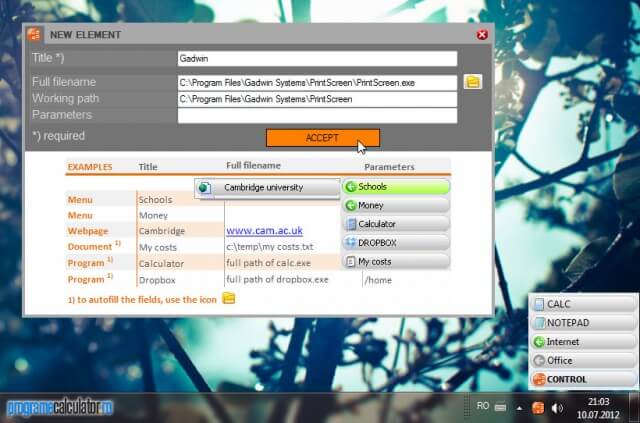The width and height of the screenshot is (640, 423).
Task: Click the 'full path of dropbox.exe' text
Action: coord(277,280)
